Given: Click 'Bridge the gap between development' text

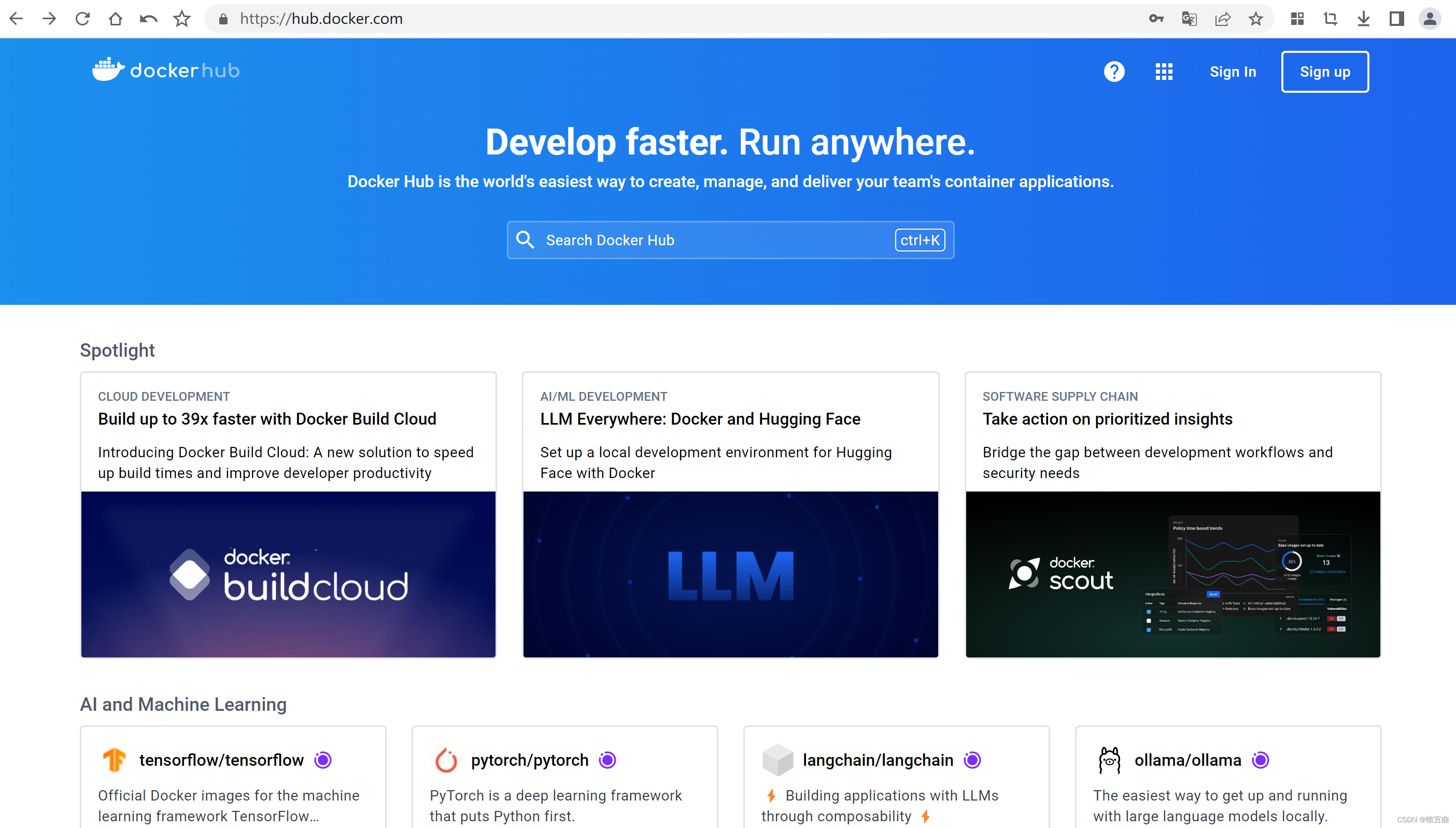Looking at the screenshot, I should click(x=1157, y=462).
